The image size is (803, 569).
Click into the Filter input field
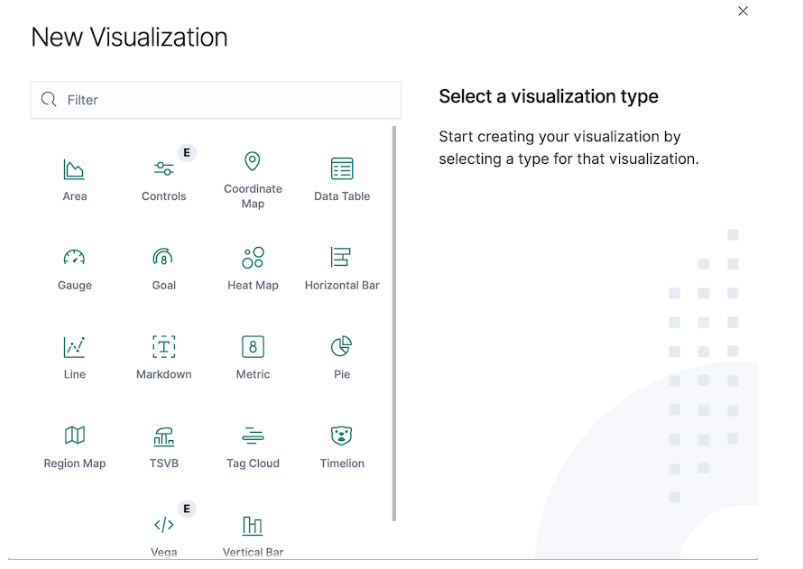(x=216, y=100)
